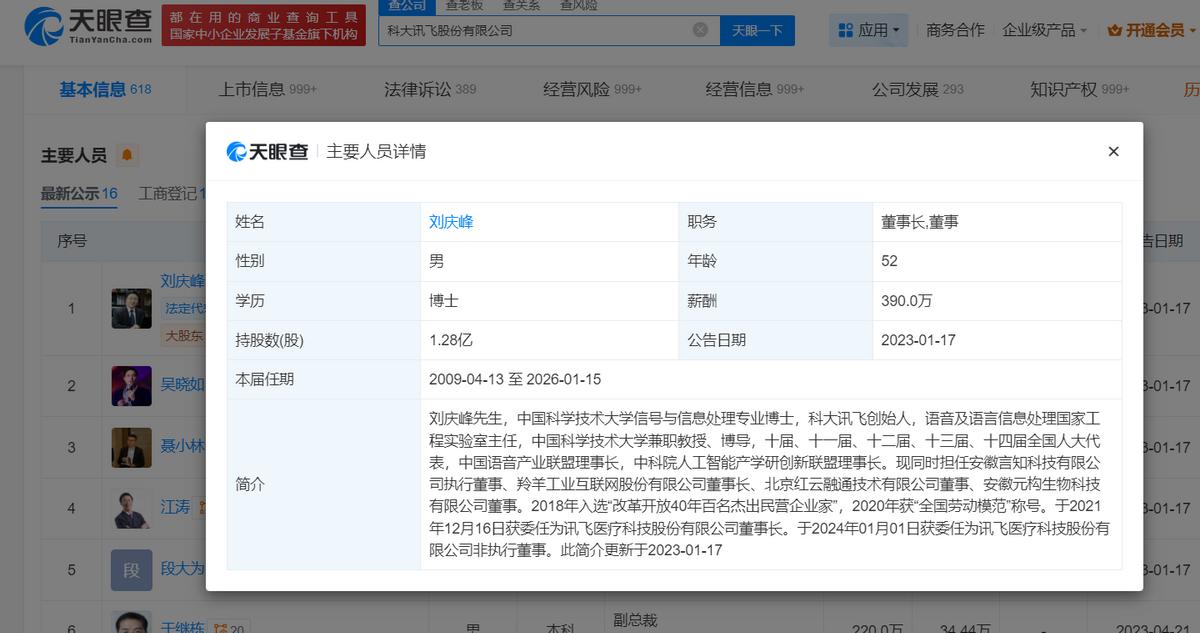
Task: Open 刘庆峰's avatar photo in row 1
Action: [x=131, y=309]
